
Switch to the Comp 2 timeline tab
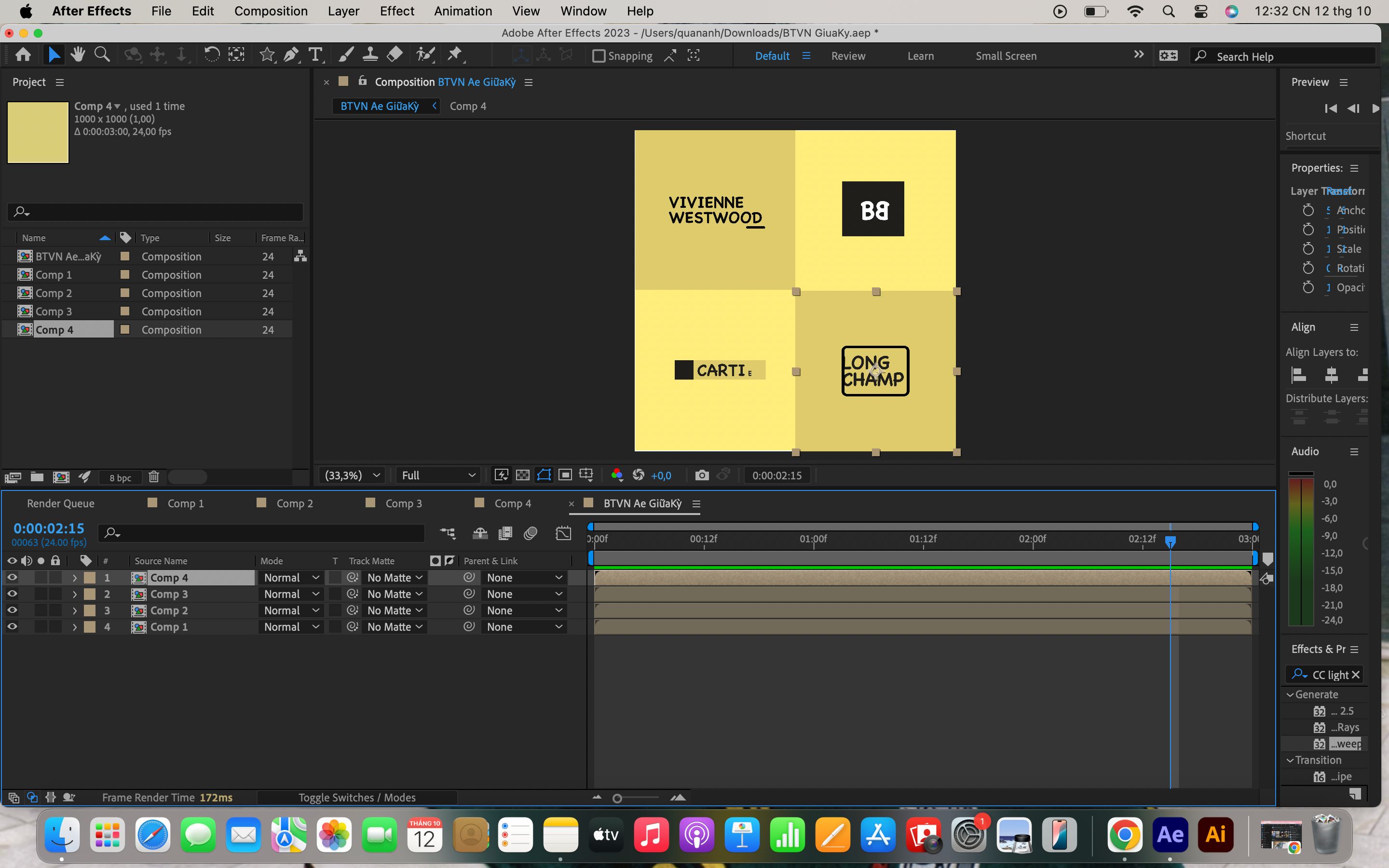295,503
